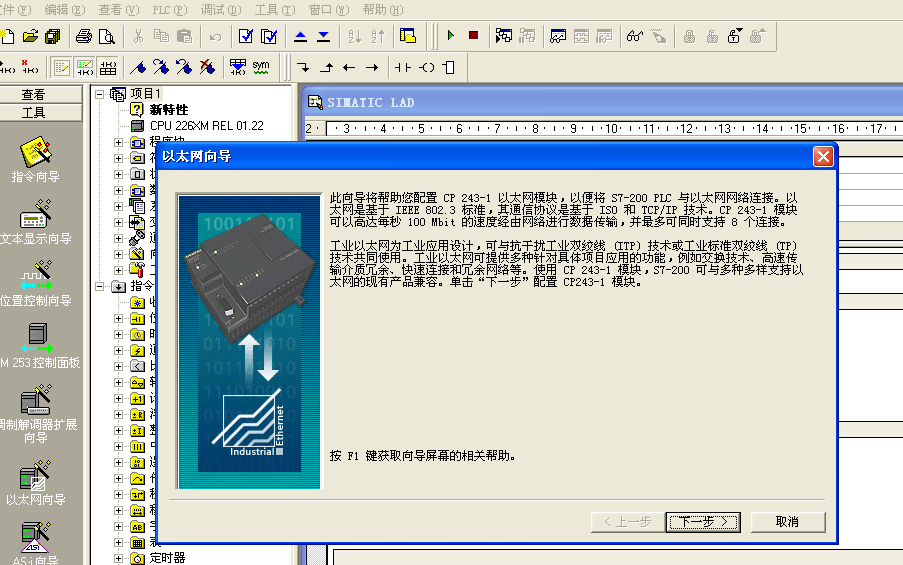Click 下一步 in the Ethernet wizard
903x565 pixels.
[703, 522]
